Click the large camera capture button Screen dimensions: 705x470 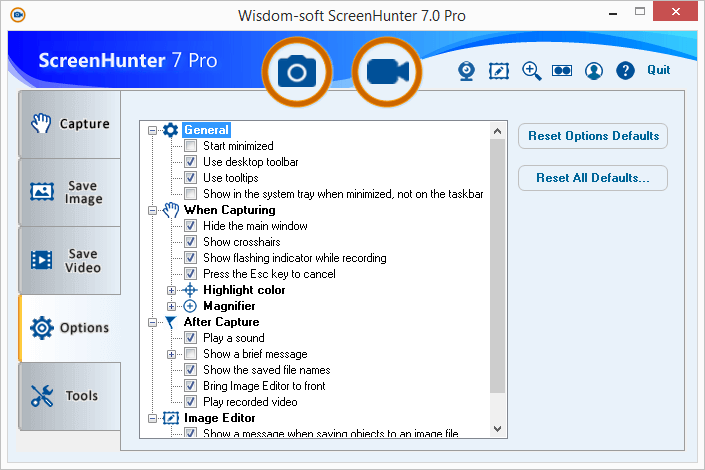[x=297, y=72]
